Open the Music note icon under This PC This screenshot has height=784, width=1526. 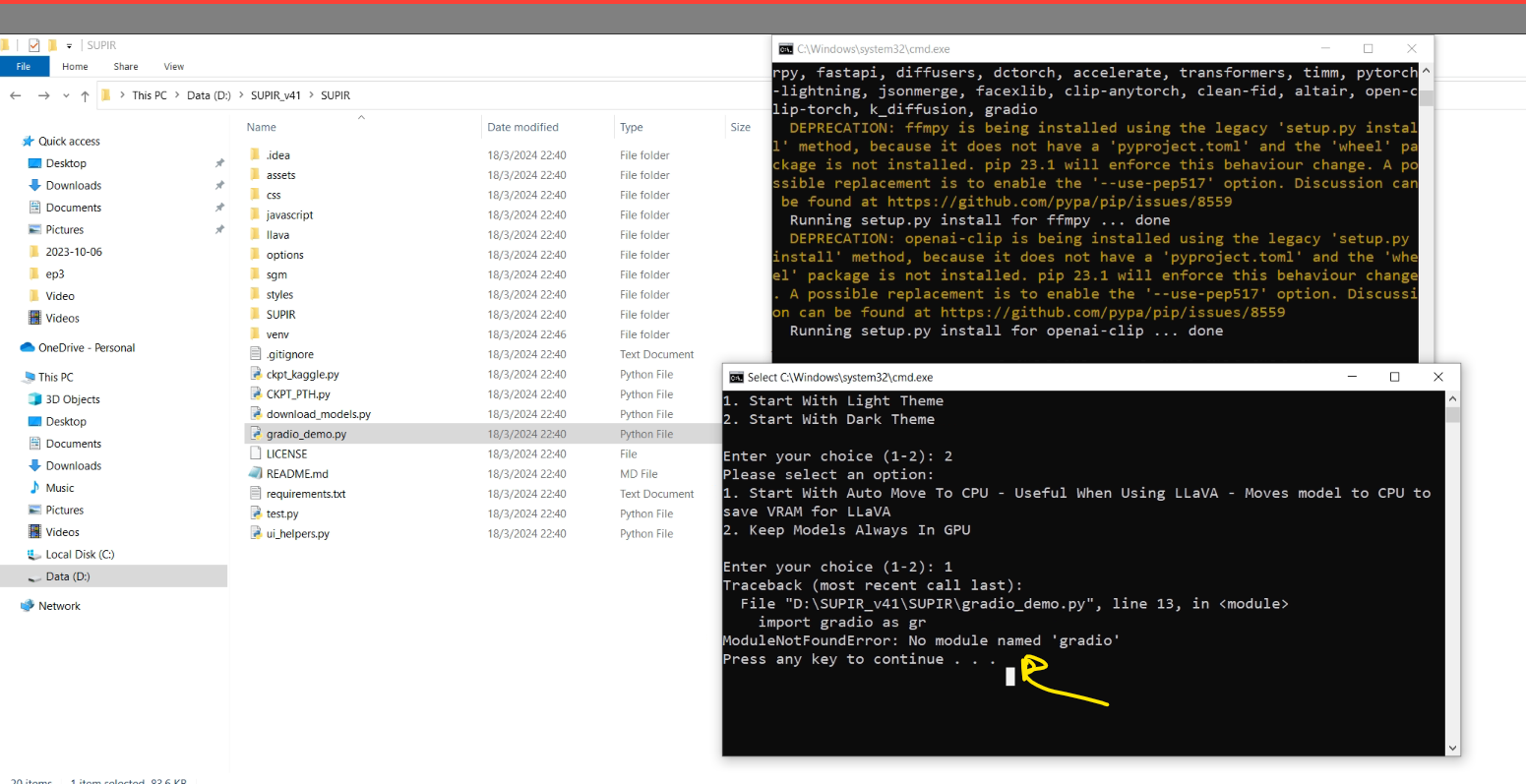click(x=35, y=488)
